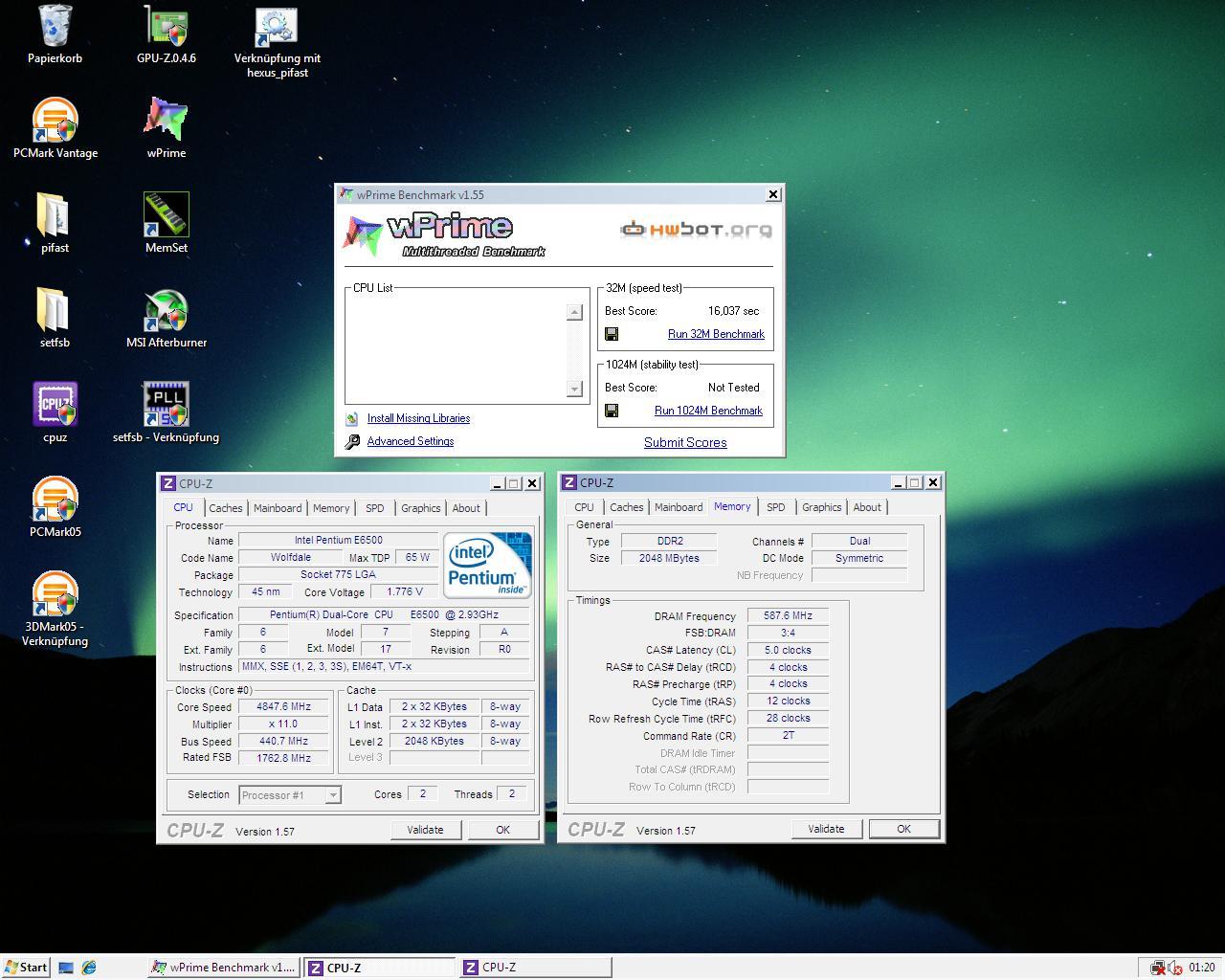Screen dimensions: 1225x980
Task: Click the volume tray icon
Action: pyautogui.click(x=1174, y=968)
